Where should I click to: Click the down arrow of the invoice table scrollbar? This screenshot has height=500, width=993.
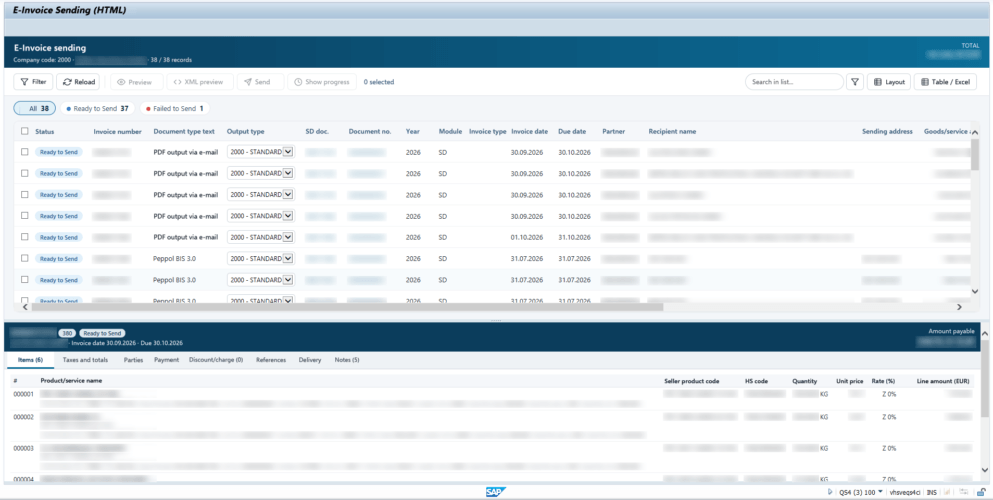(x=975, y=291)
